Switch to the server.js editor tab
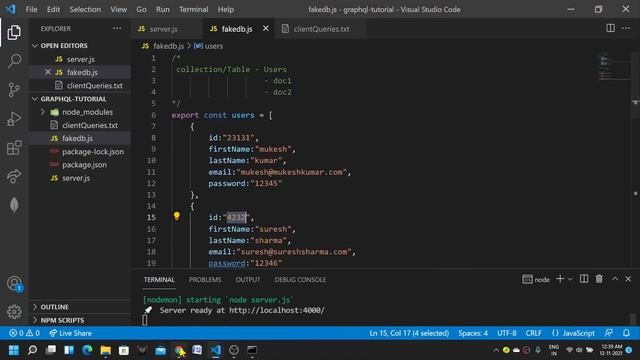 163,29
